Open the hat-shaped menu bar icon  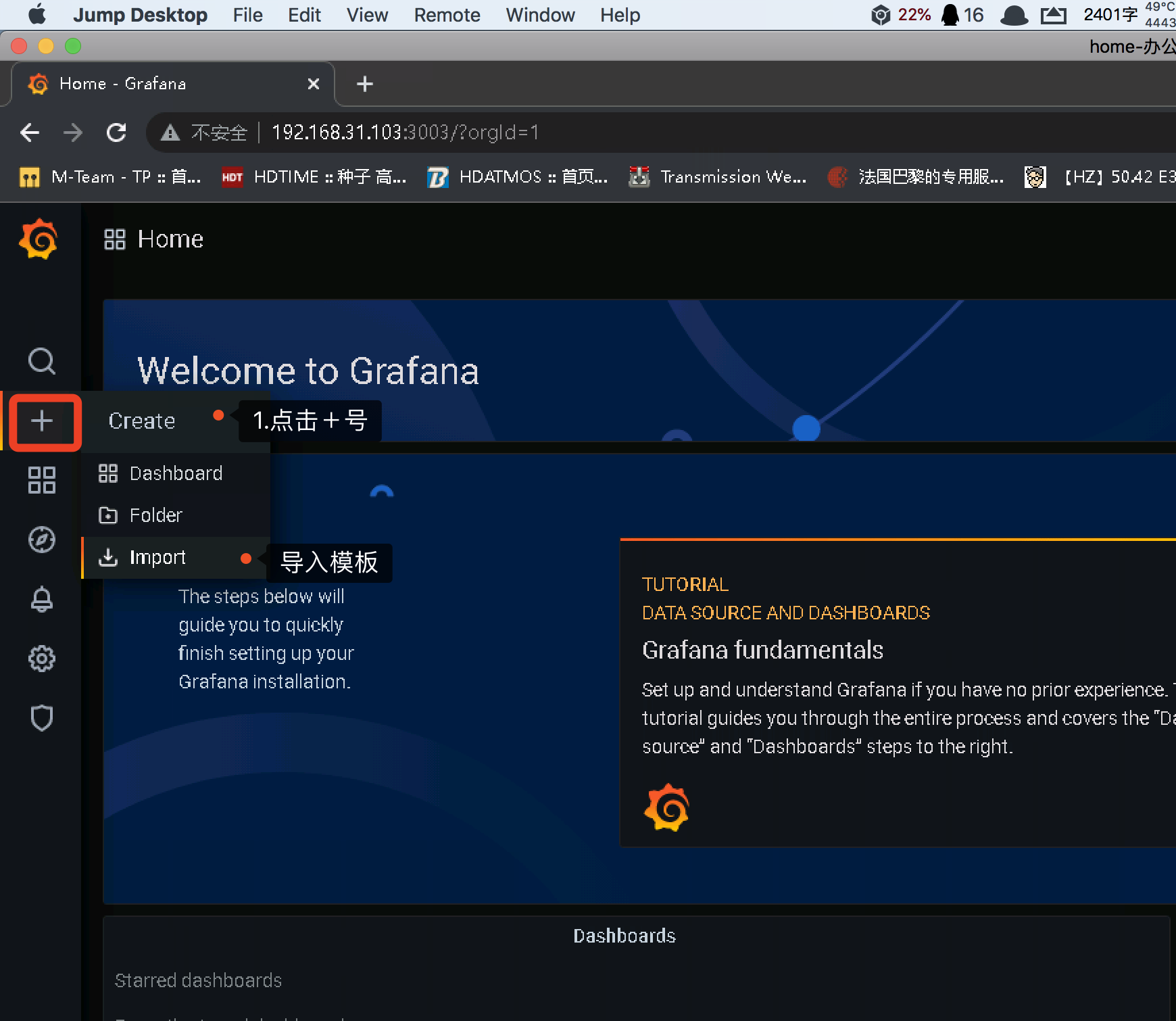[1014, 15]
